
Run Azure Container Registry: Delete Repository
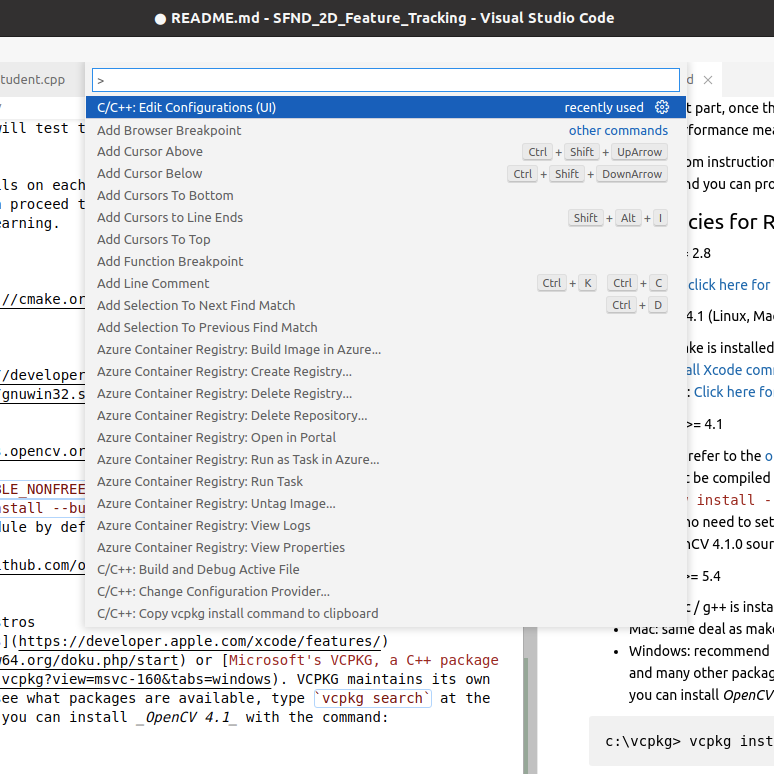[386, 416]
